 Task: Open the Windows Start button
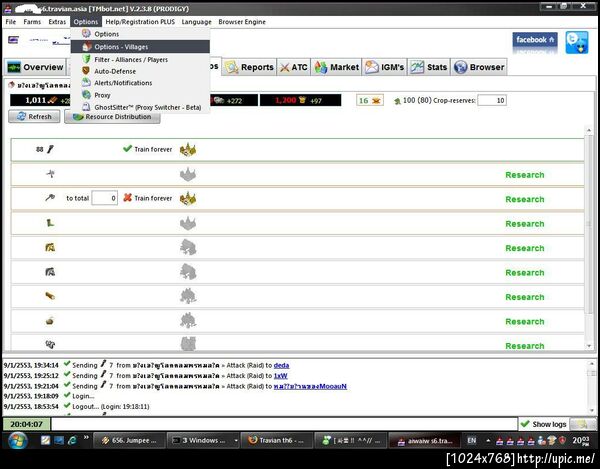click(17, 441)
